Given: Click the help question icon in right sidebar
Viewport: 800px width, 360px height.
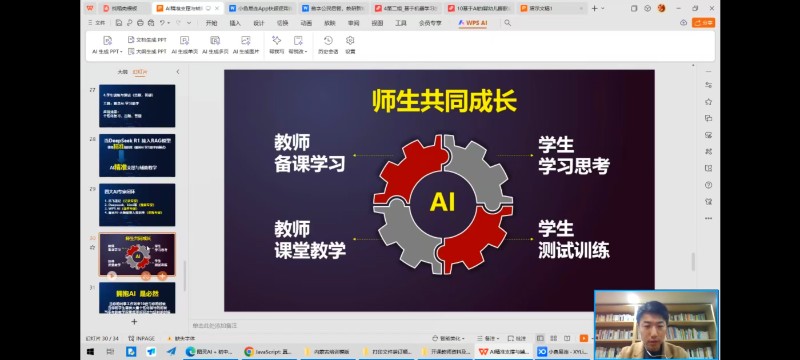Looking at the screenshot, I should [708, 185].
